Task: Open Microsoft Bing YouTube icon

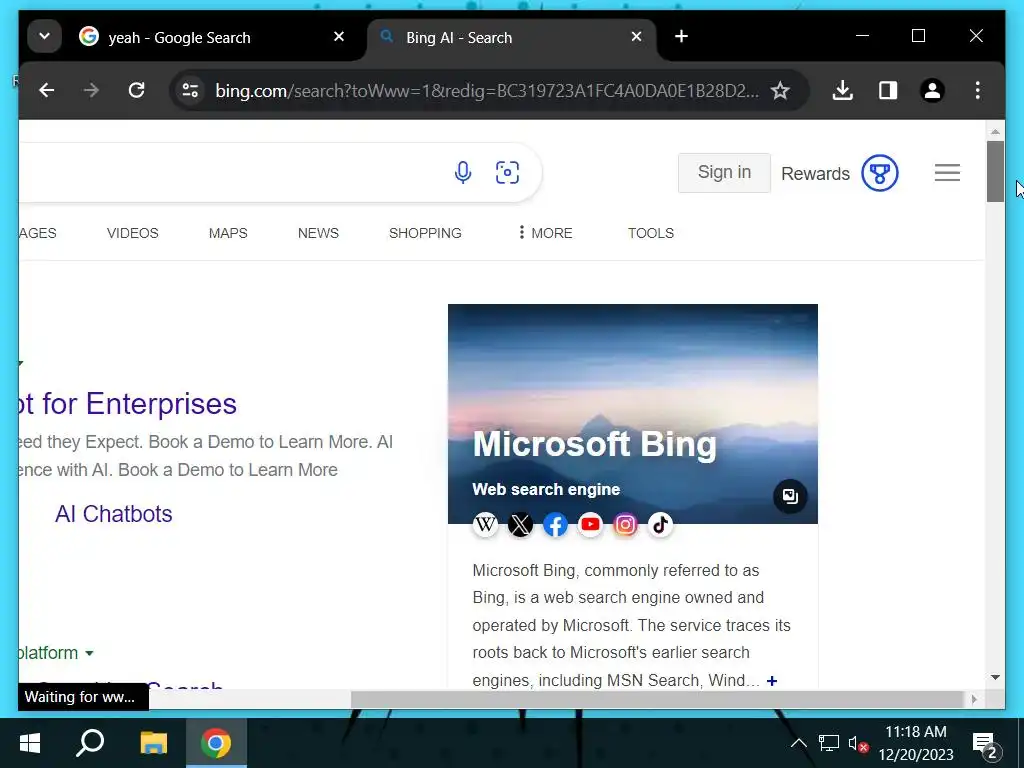Action: (590, 524)
